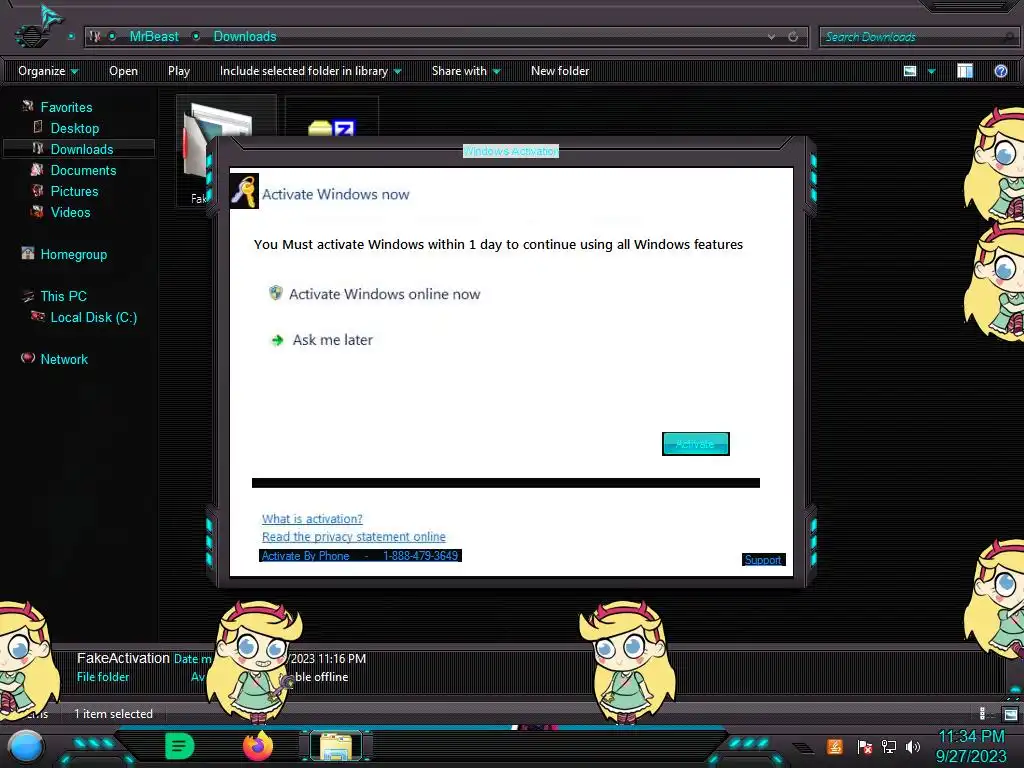The width and height of the screenshot is (1024, 768).
Task: Click the Documents folder icon in sidebar
Action: pos(38,169)
